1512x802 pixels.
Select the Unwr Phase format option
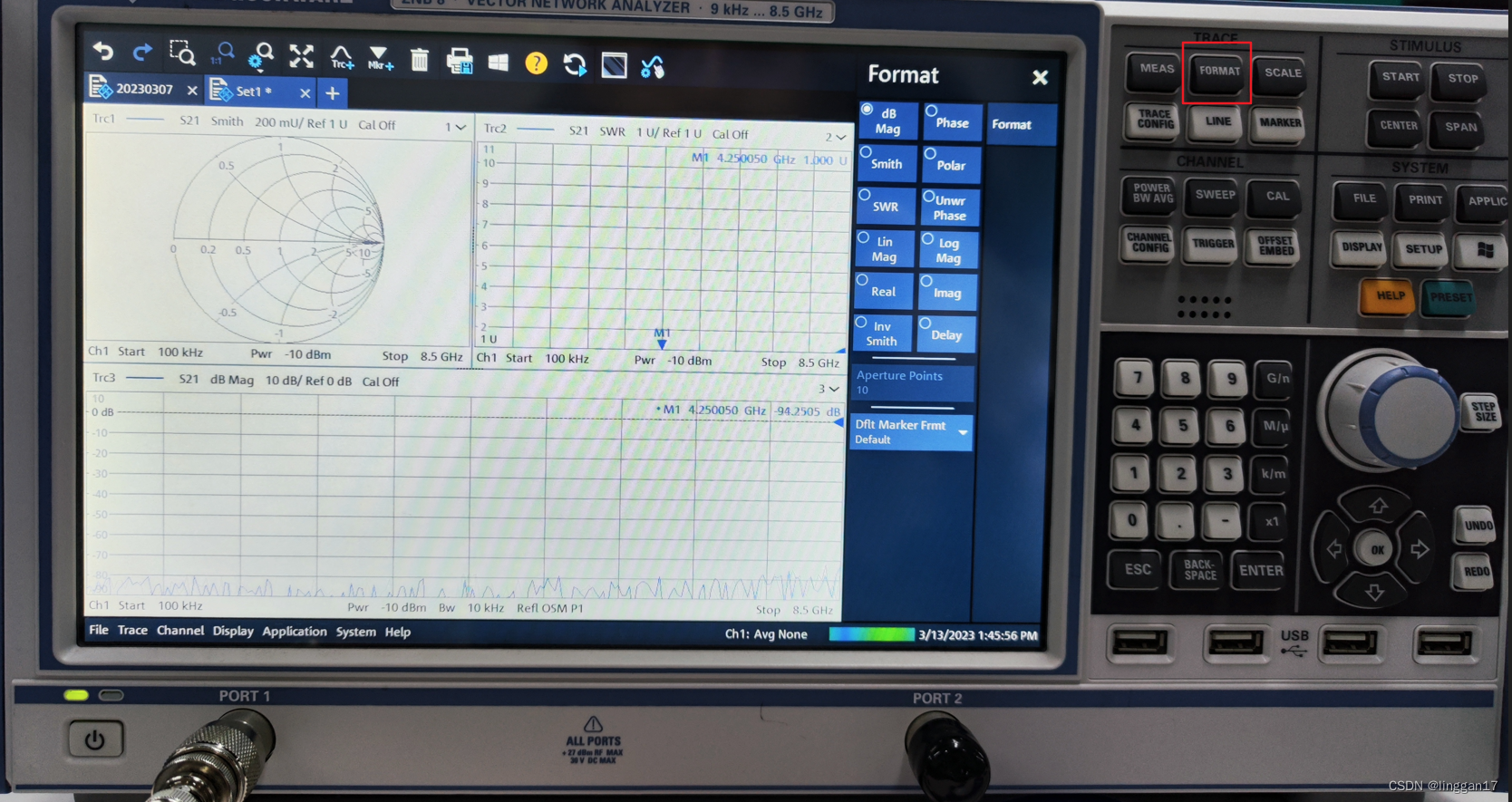coord(948,208)
